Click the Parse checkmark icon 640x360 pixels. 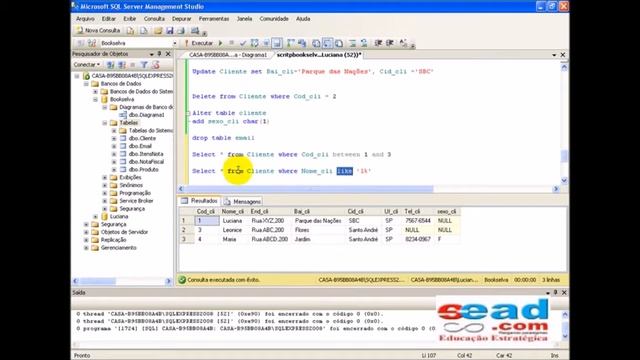(243, 43)
